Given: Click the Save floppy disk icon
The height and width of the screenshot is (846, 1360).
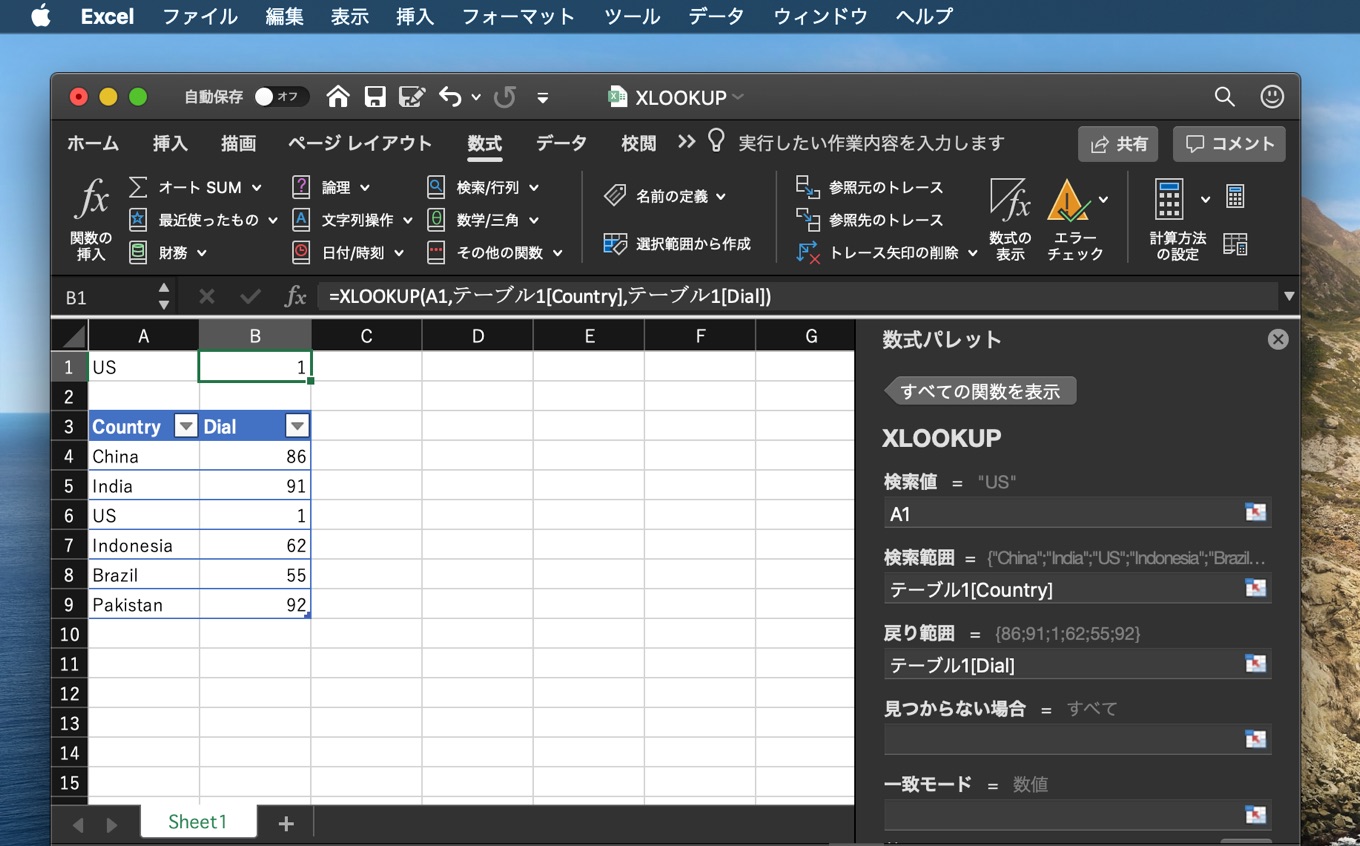Looking at the screenshot, I should click(375, 97).
